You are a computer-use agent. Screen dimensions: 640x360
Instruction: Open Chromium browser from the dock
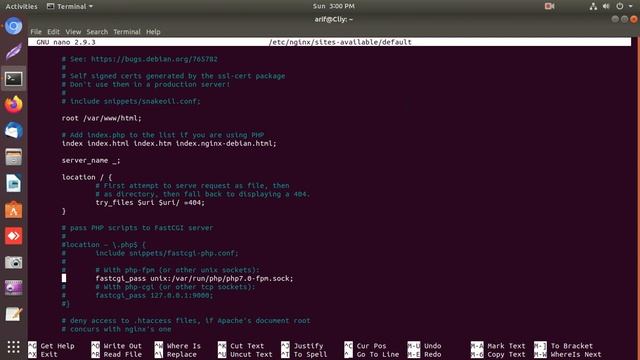(13, 27)
